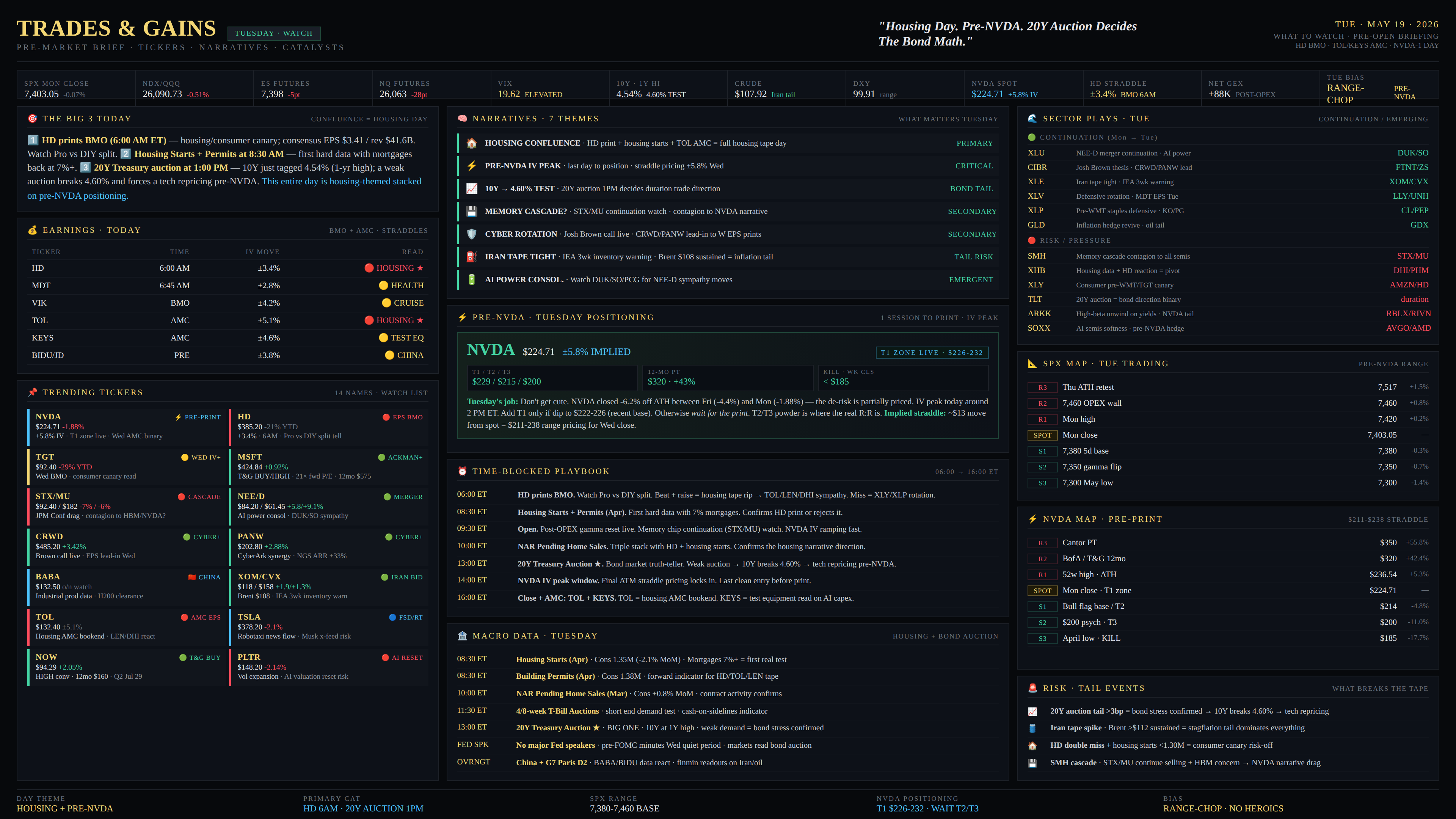Viewport: 1456px width, 819px height.
Task: Click the siren icon beside Risk Tail Events
Action: pos(1032,688)
